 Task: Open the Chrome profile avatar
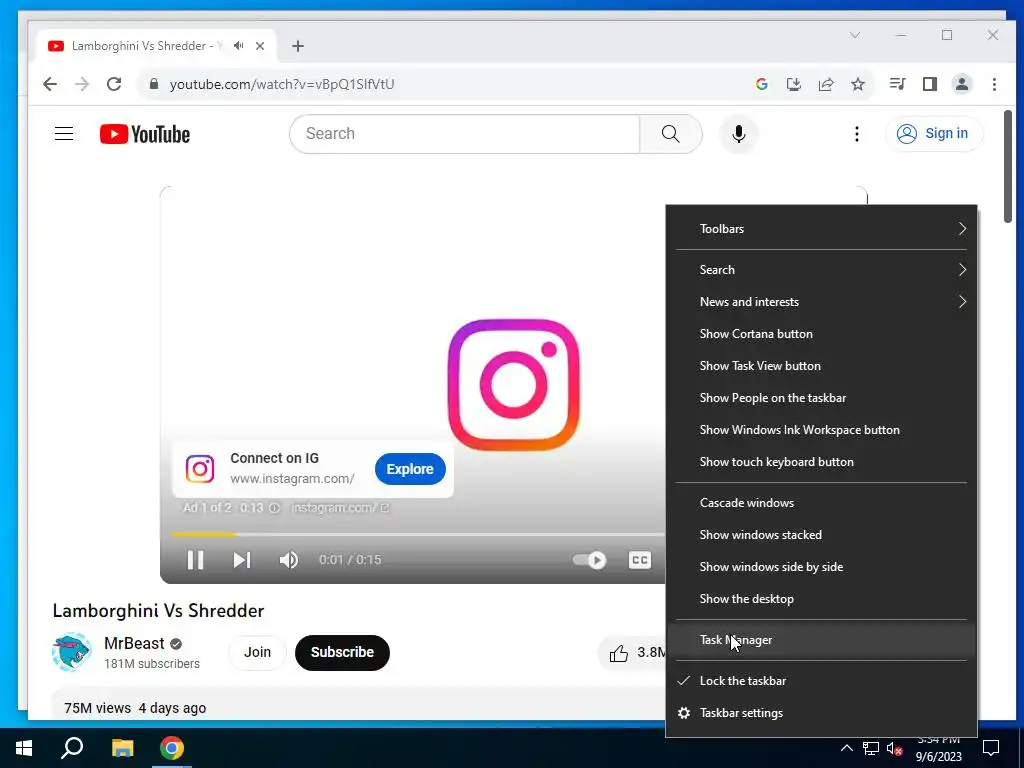tap(962, 84)
